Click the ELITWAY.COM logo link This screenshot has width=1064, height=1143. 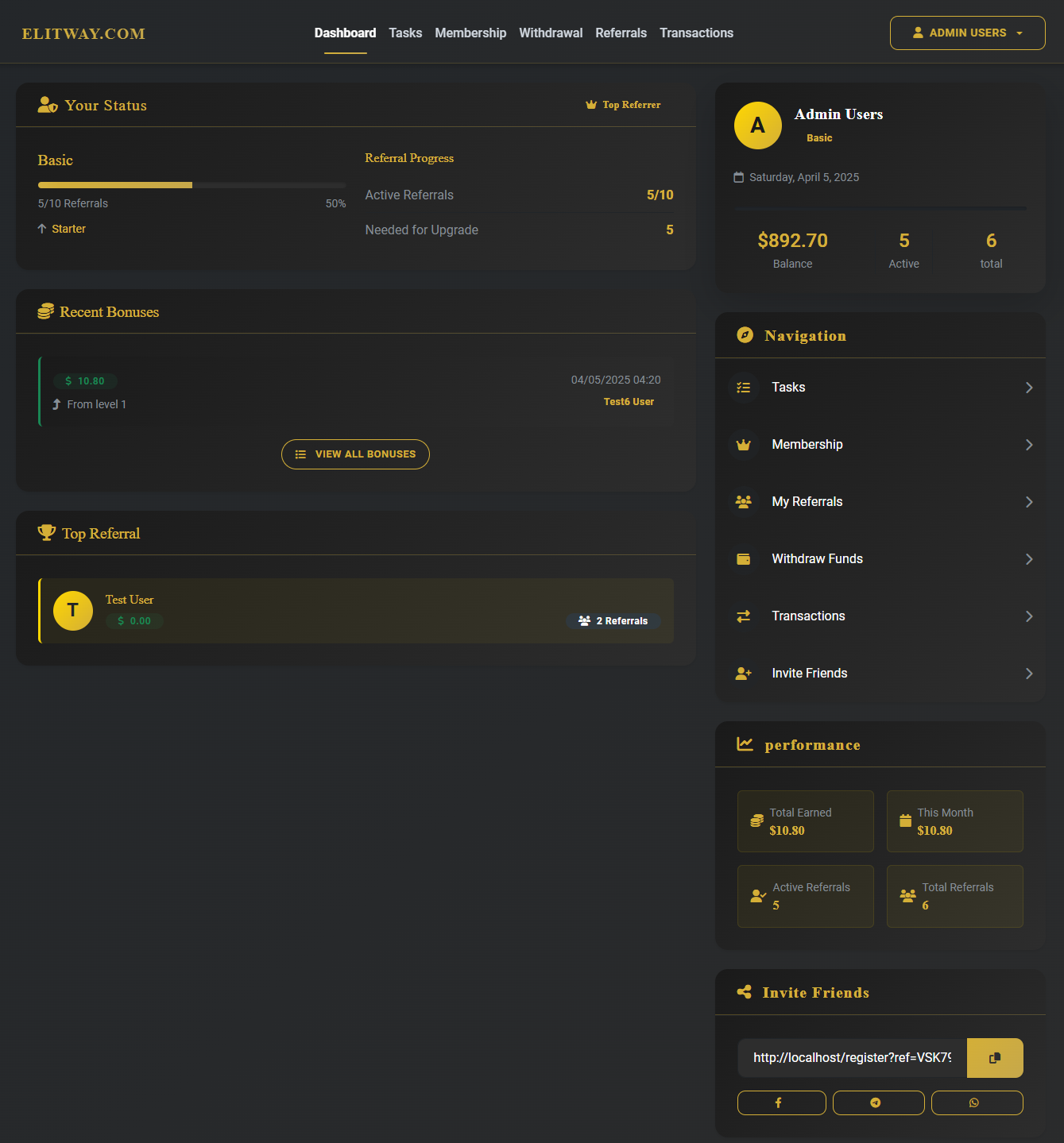[x=83, y=34]
